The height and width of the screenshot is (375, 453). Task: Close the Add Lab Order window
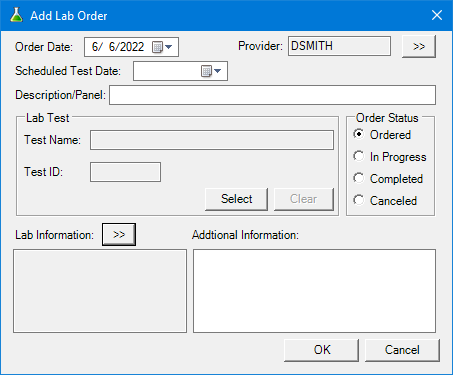(x=437, y=15)
